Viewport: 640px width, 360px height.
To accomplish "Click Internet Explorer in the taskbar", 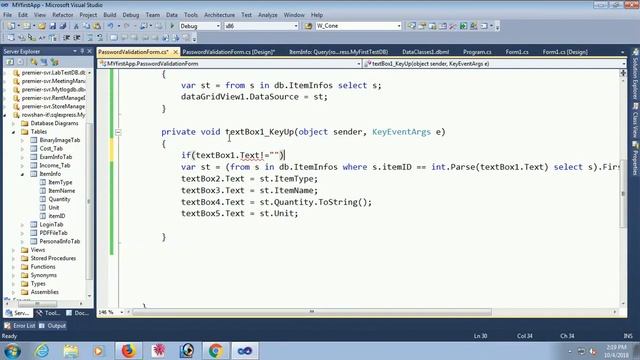I will coord(41,351).
